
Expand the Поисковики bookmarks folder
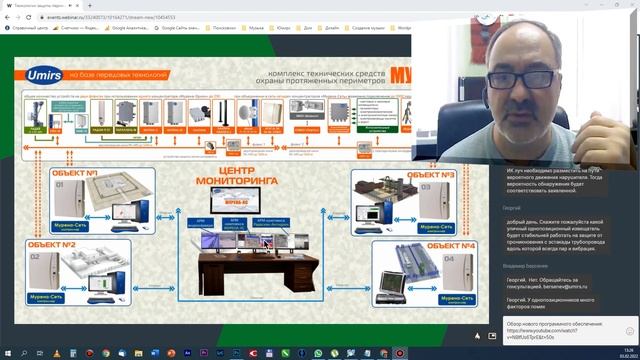coord(221,28)
